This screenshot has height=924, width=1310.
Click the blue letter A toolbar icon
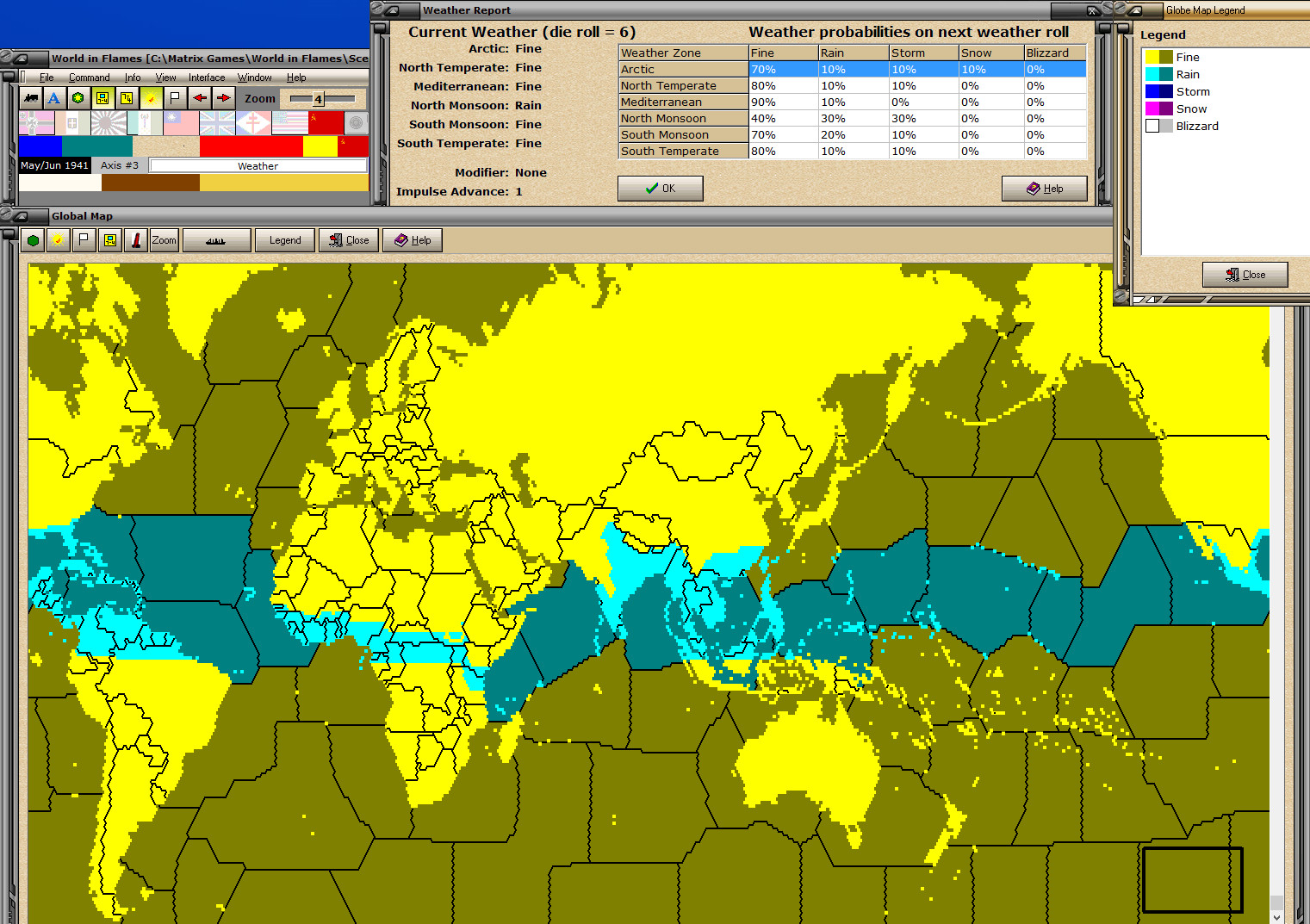pos(54,98)
